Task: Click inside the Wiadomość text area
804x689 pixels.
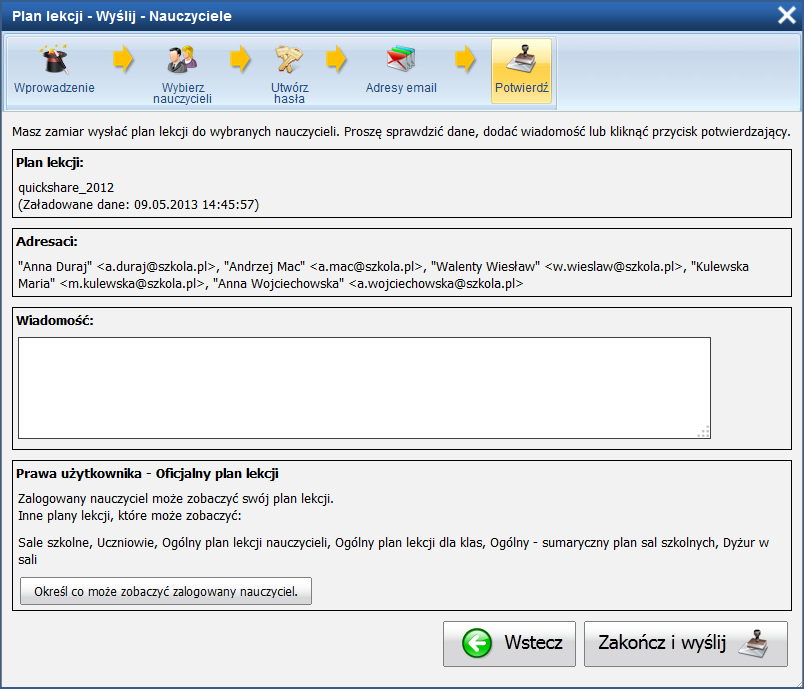Action: pos(364,388)
